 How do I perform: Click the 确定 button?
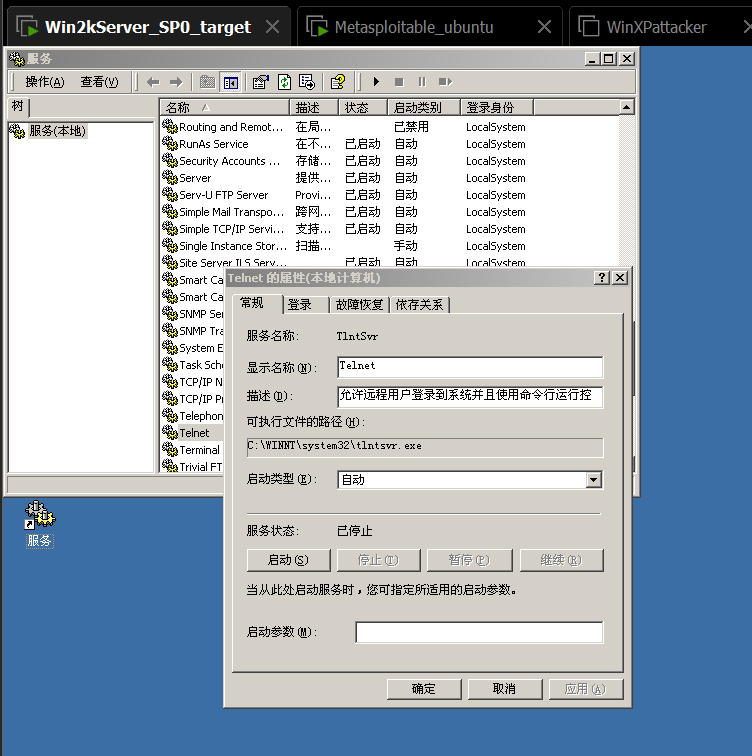[x=424, y=689]
